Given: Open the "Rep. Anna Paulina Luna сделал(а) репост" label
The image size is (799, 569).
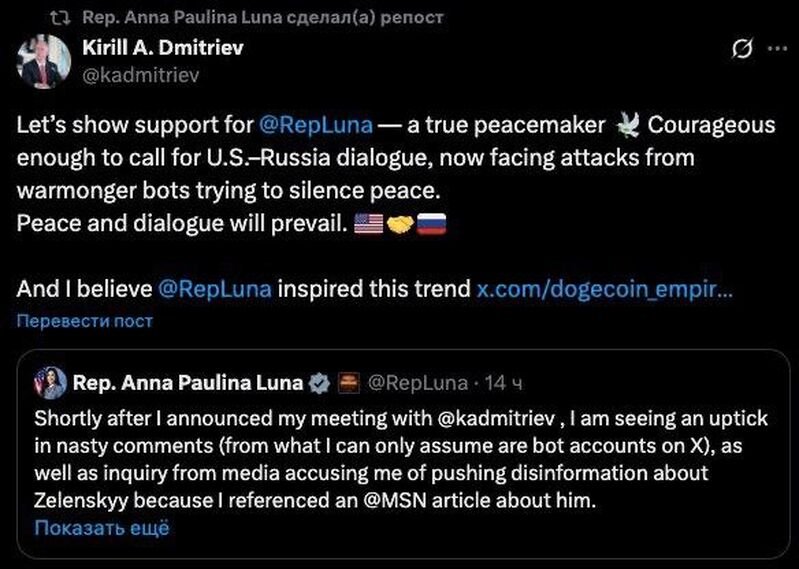Looking at the screenshot, I should (x=263, y=18).
